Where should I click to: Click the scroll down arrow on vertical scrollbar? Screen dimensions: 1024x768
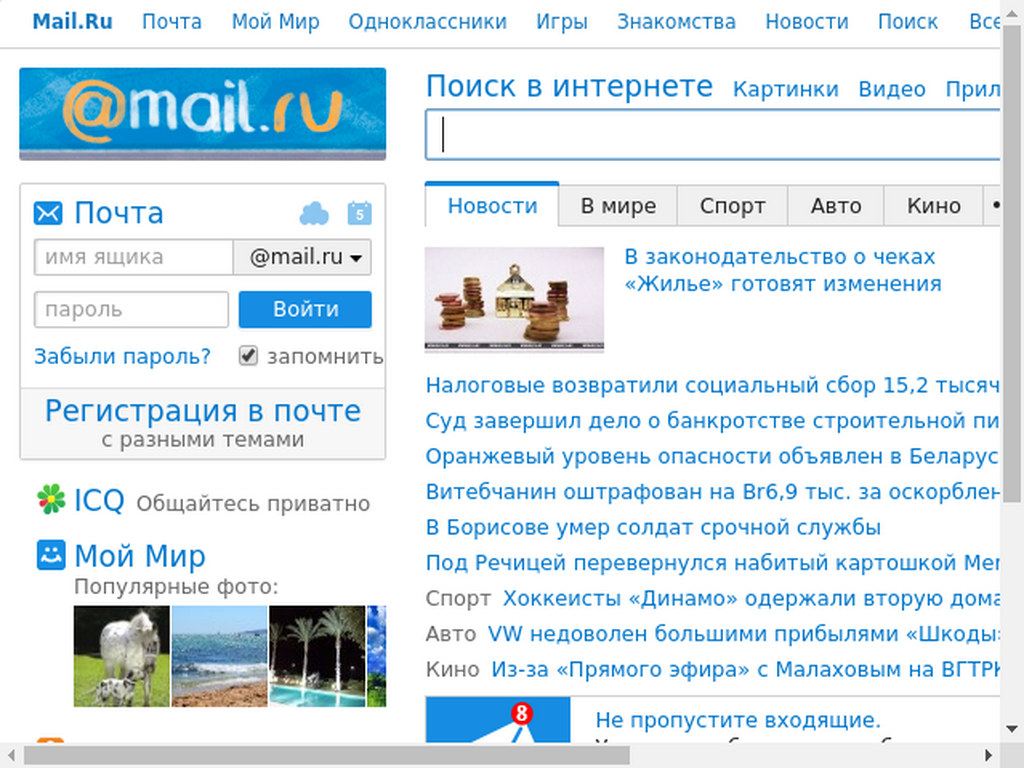pos(1012,729)
